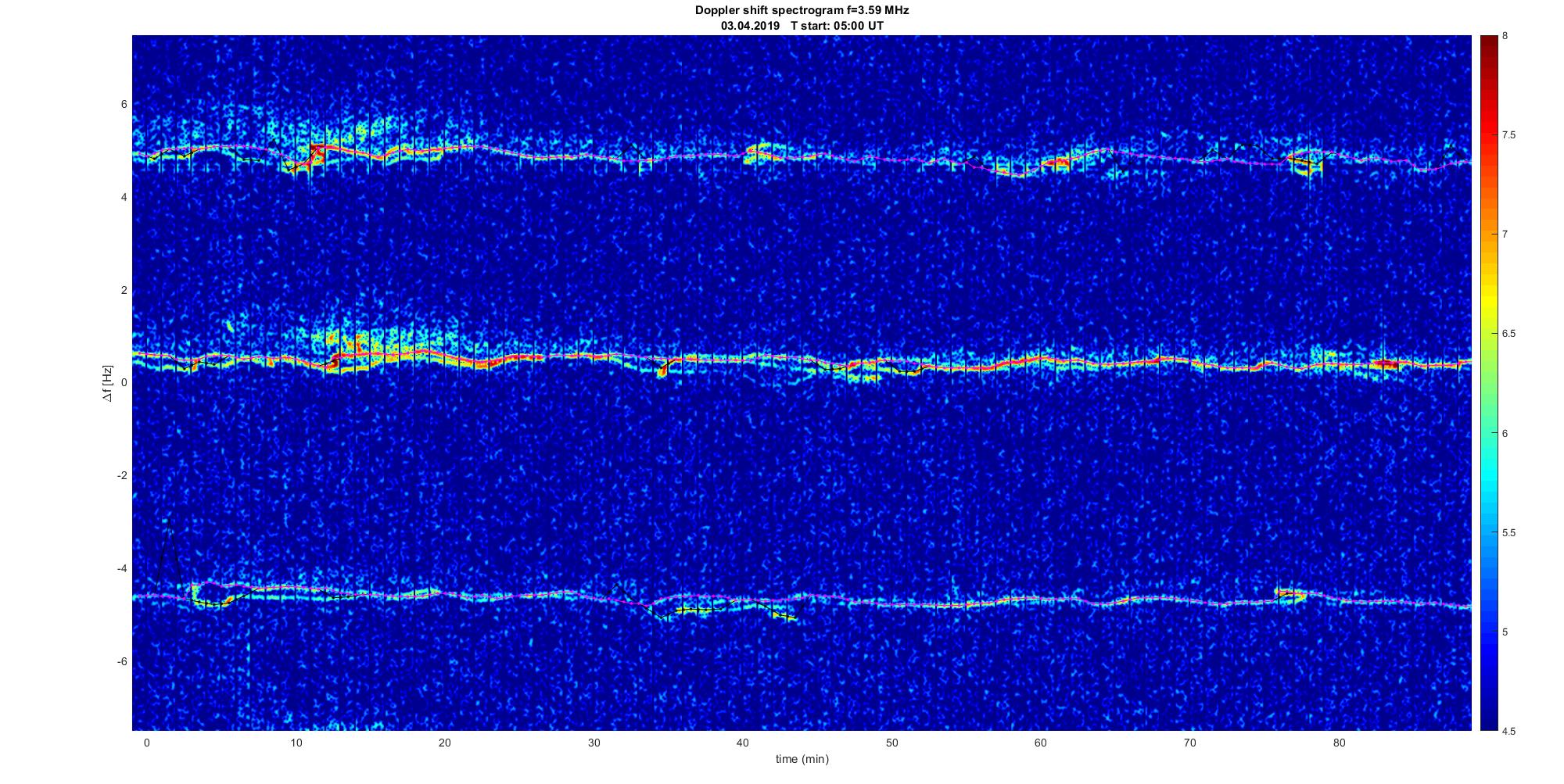Click the y-axis label "Δf [Hz]"
Image resolution: width=1564 pixels, height=784 pixels.
coord(108,383)
